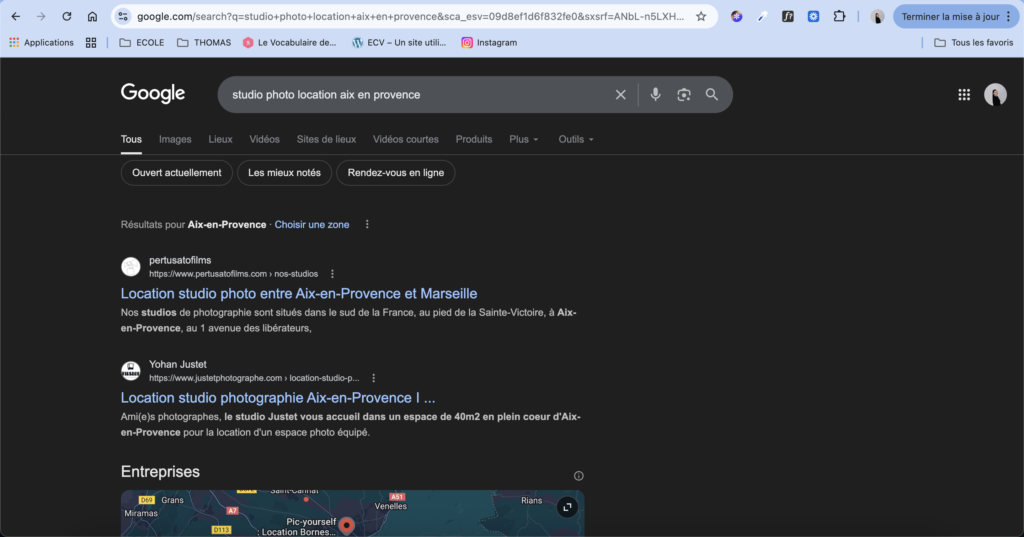Toggle the Rendez-vous en ligne filter chip
The image size is (1024, 537).
click(396, 173)
